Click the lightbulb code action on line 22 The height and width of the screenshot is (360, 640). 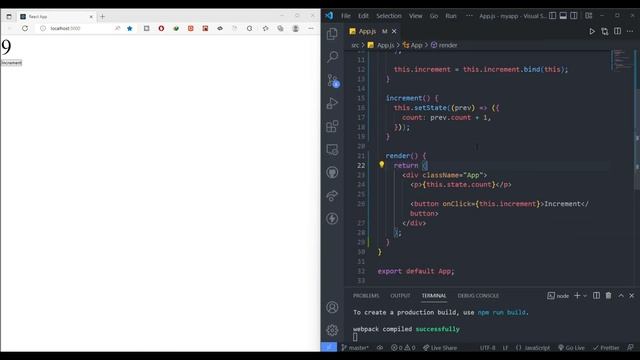pos(382,164)
